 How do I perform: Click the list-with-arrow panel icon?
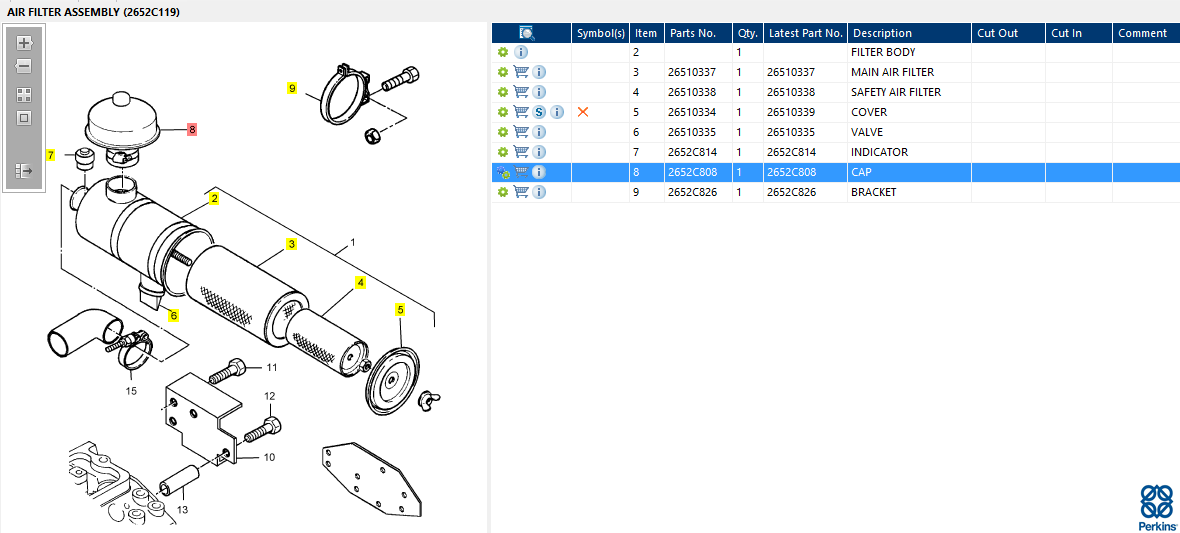point(24,171)
